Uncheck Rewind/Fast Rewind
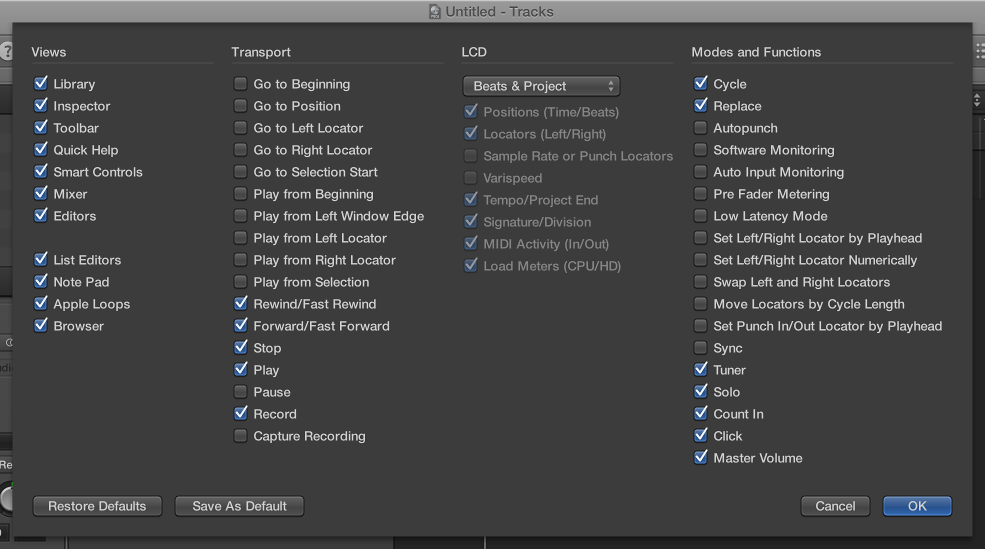986x550 pixels. (240, 304)
